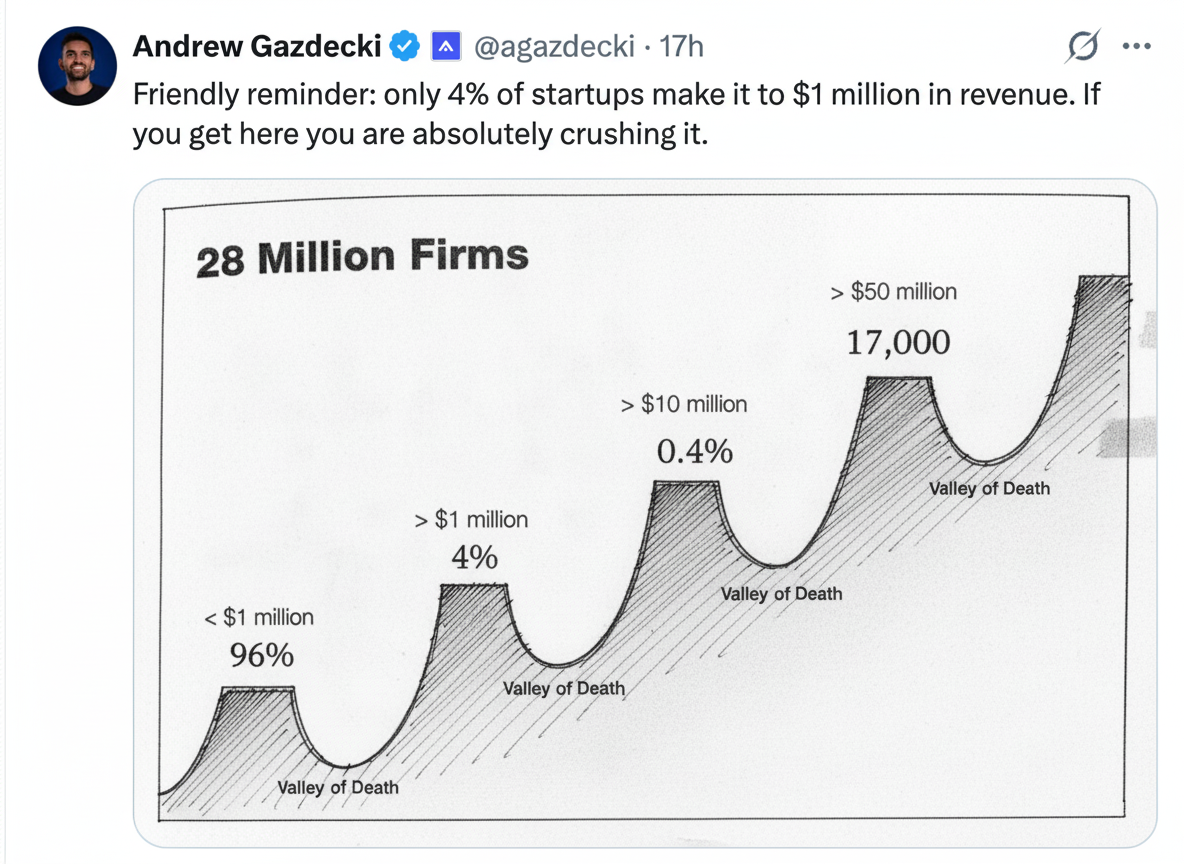Click the 17h post timestamp
This screenshot has height=864, width=1184.
682,46
